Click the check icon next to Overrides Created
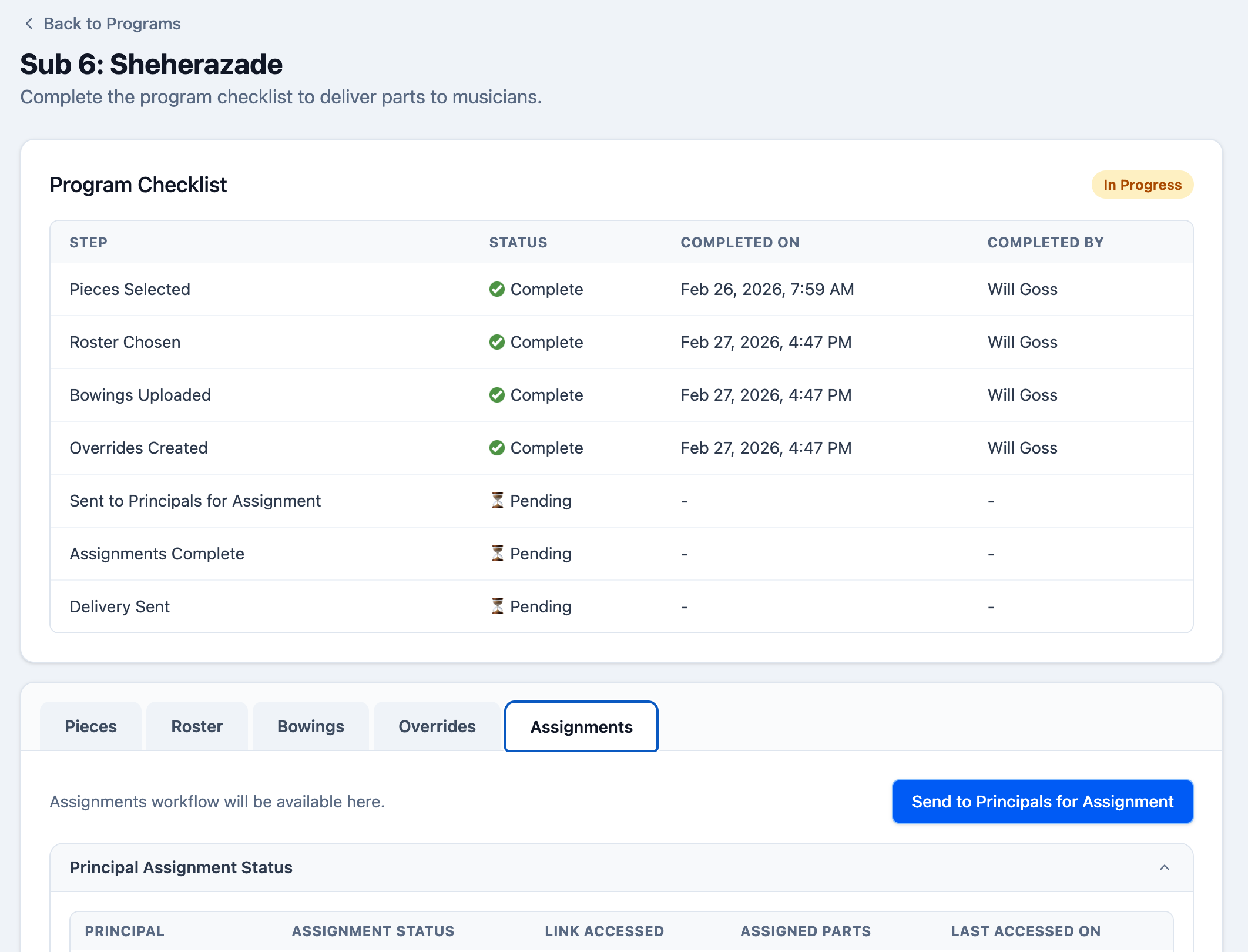The image size is (1248, 952). click(x=496, y=448)
